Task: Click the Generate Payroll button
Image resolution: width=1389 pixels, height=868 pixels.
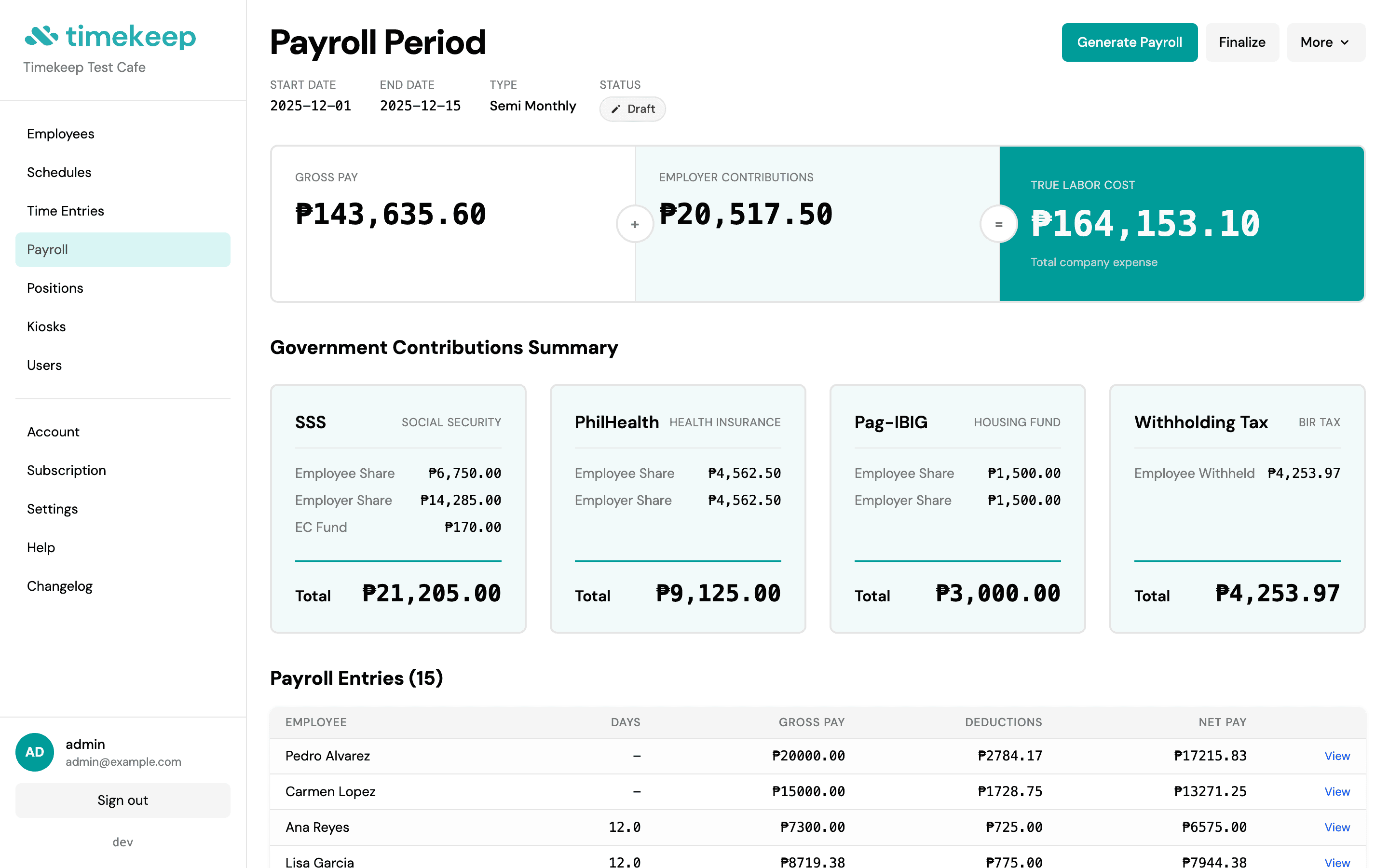Action: click(1129, 42)
